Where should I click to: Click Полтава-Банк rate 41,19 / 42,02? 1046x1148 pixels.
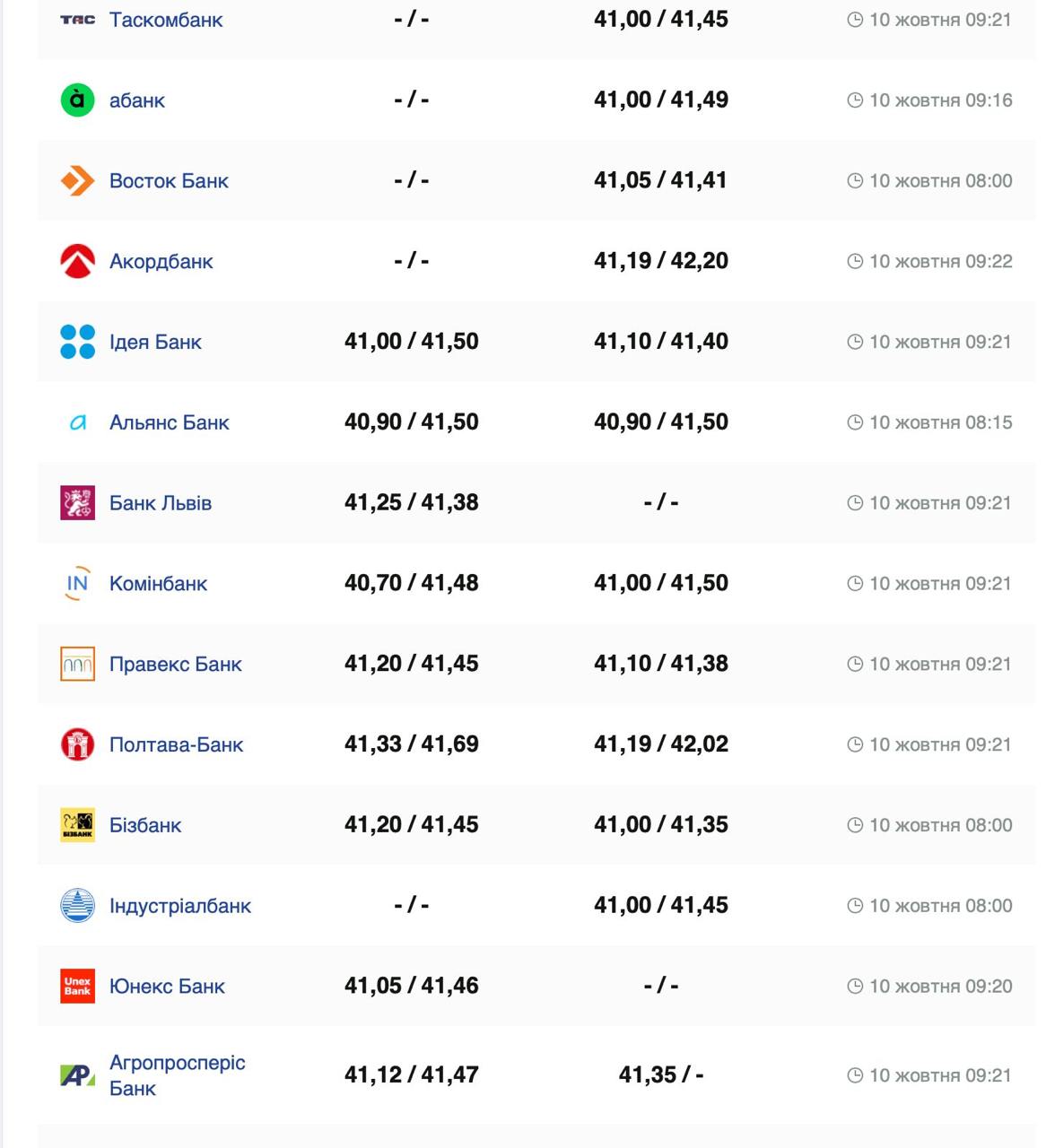tap(660, 744)
